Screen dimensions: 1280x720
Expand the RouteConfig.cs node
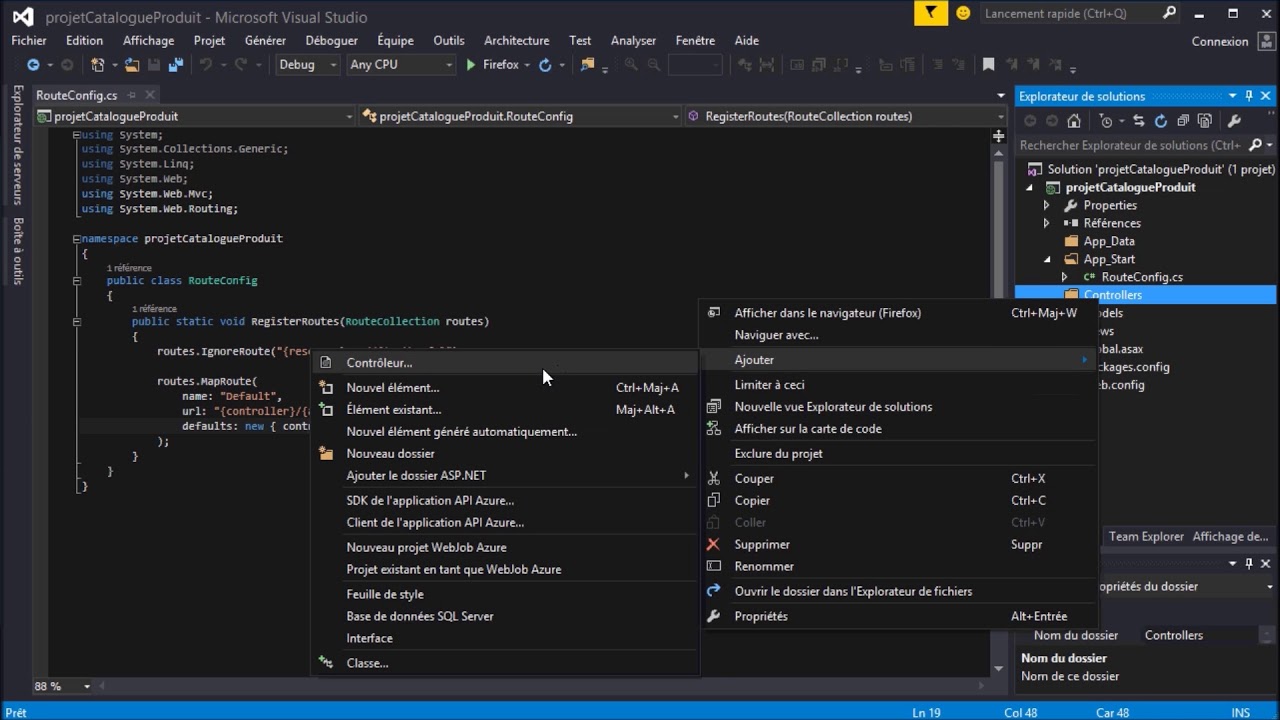point(1064,277)
